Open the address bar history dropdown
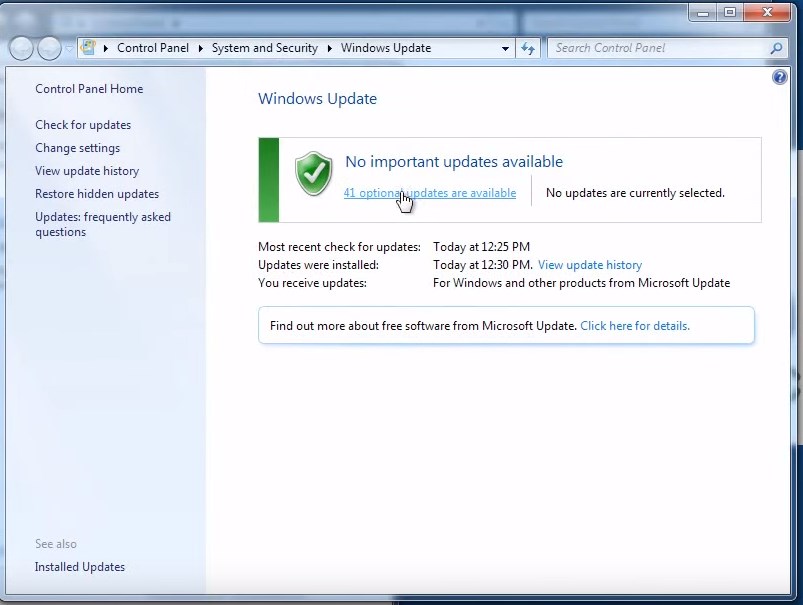Screen dimensions: 803x605 click(x=505, y=48)
